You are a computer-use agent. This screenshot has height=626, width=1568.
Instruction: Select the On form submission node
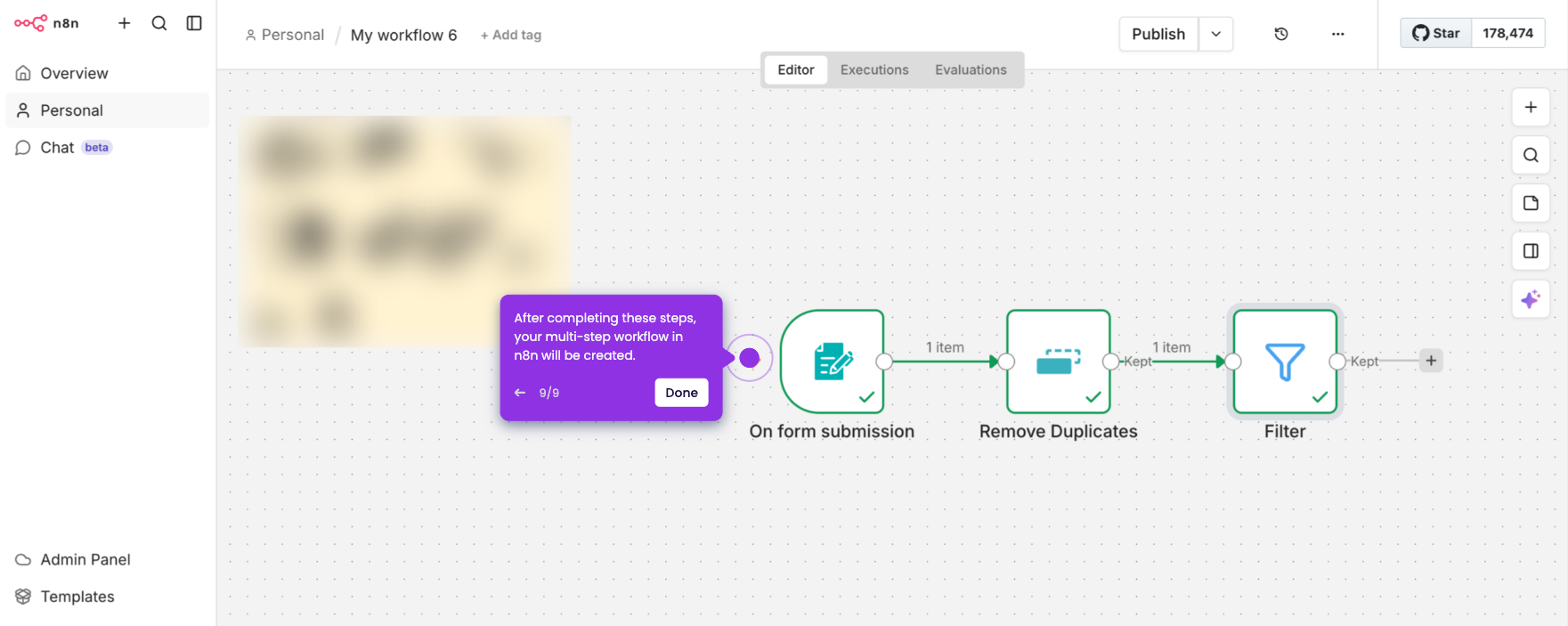pyautogui.click(x=833, y=362)
